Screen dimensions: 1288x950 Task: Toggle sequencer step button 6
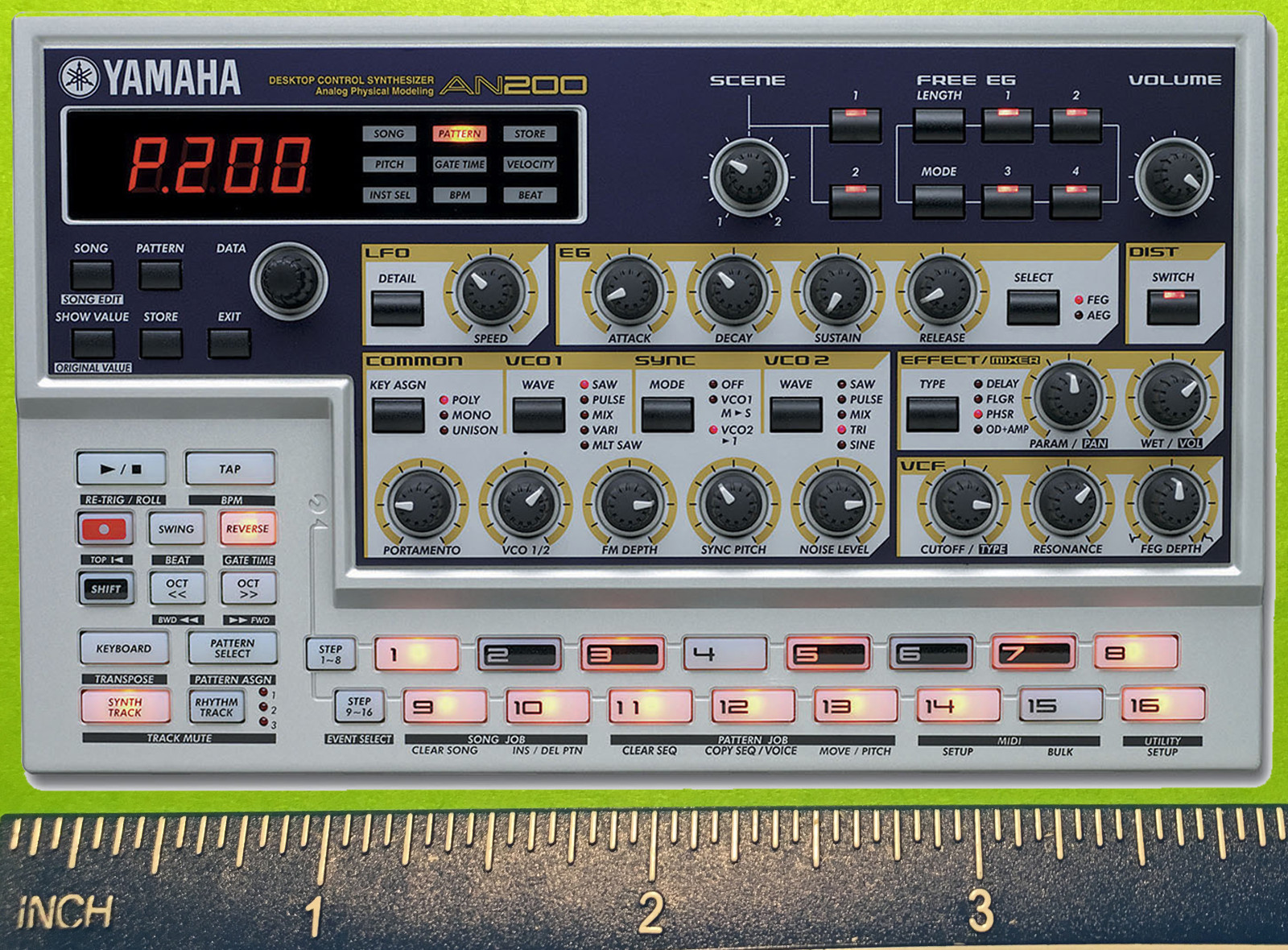(x=931, y=653)
